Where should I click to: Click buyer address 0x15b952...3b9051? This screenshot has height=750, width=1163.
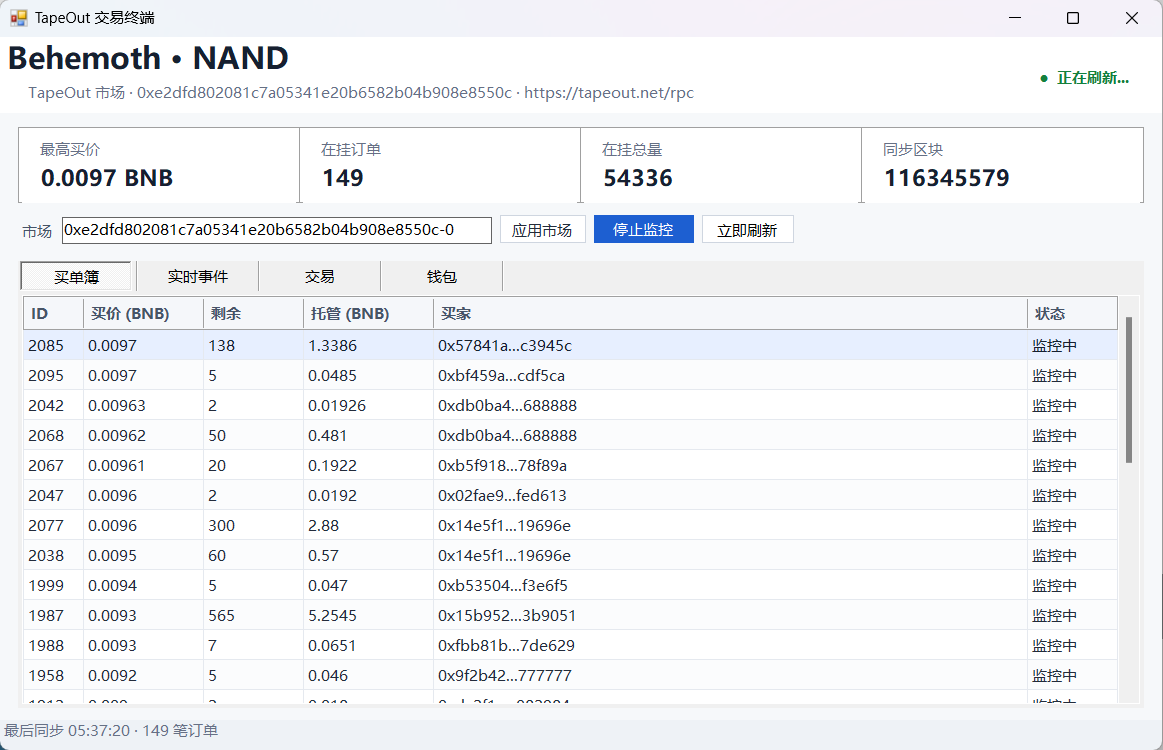(507, 616)
